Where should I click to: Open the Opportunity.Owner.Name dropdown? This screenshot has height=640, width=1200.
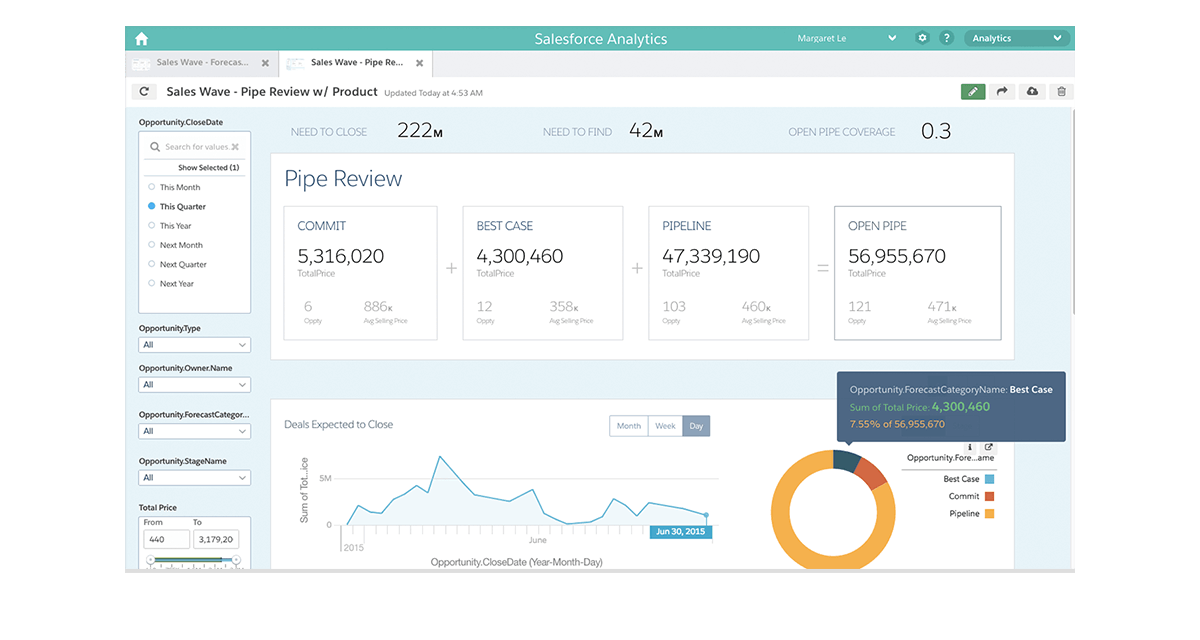pos(194,385)
